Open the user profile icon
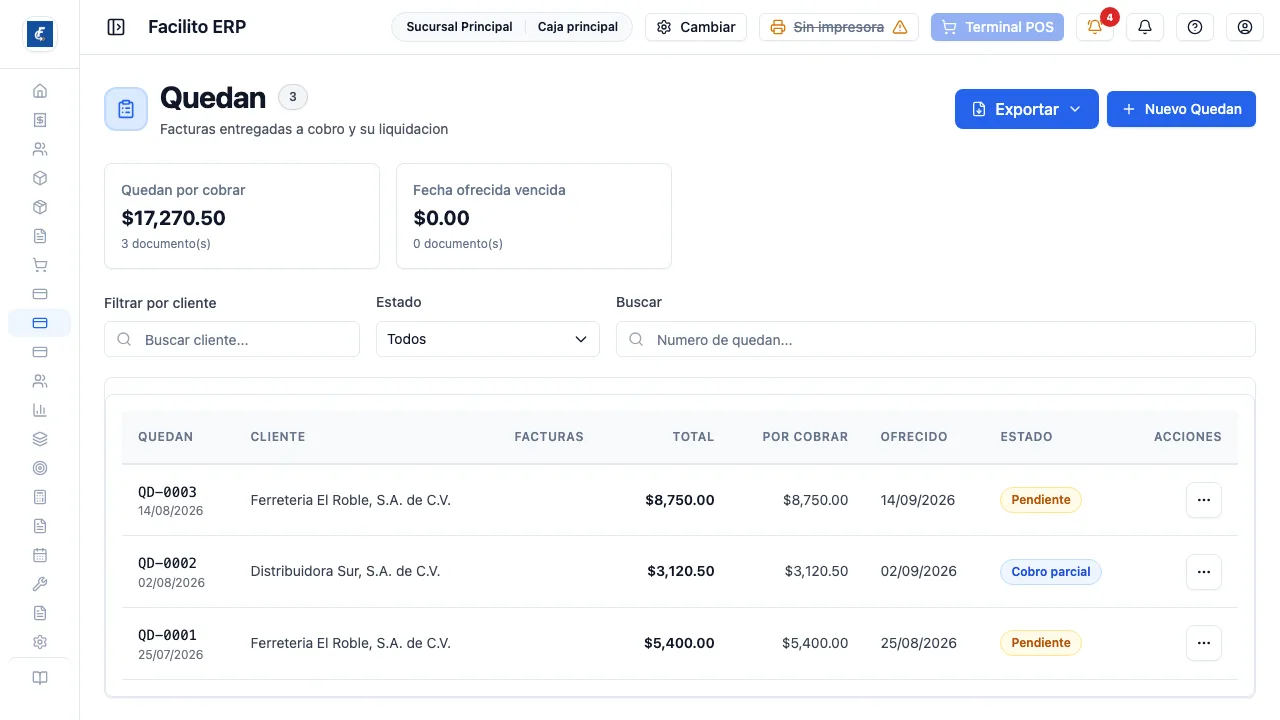Viewport: 1280px width, 720px height. [x=1245, y=27]
